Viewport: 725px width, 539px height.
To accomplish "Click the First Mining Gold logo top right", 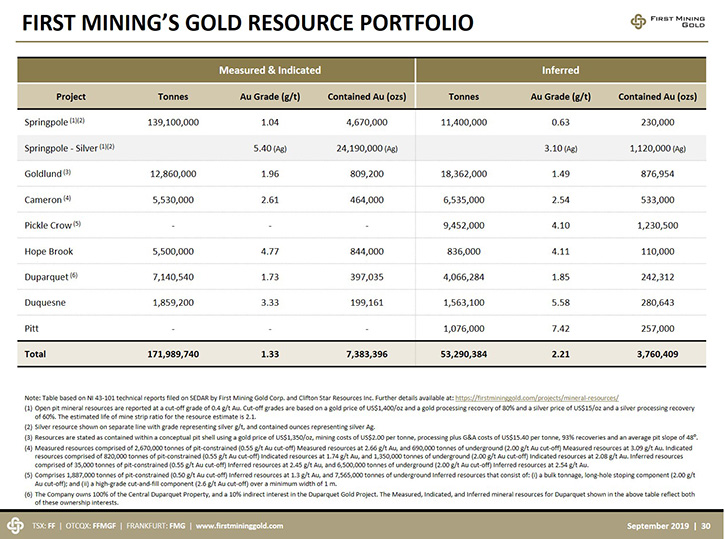I will tap(668, 21).
